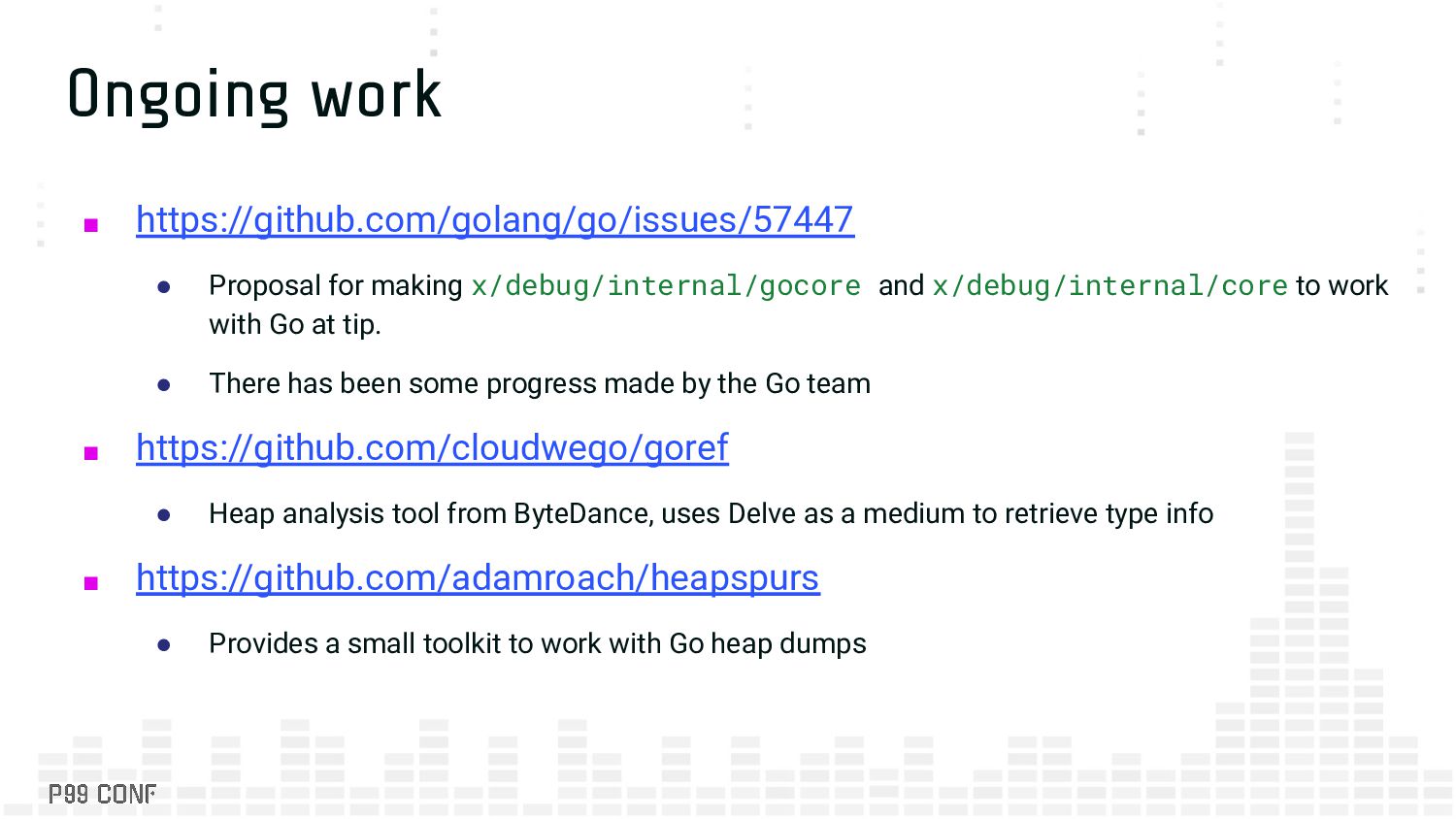Click the 'Ongoing work' slide title
Viewport: 1456px width, 819px height.
pos(254,95)
